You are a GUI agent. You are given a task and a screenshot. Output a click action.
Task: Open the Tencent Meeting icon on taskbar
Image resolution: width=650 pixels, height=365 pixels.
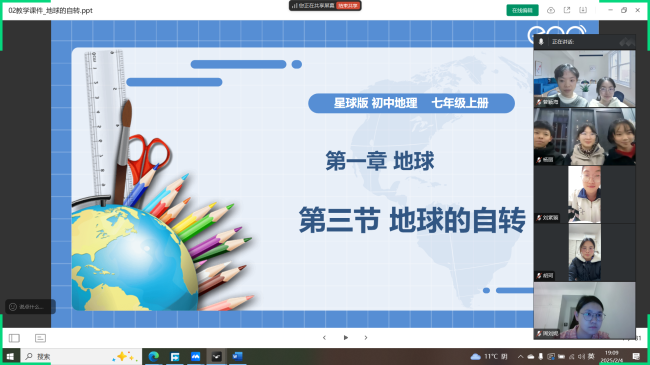pyautogui.click(x=196, y=356)
